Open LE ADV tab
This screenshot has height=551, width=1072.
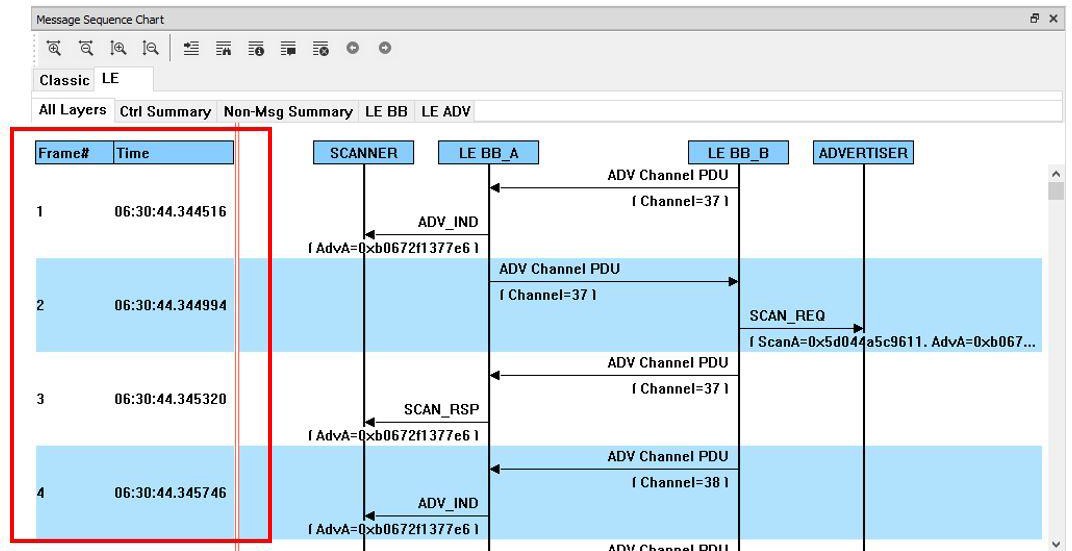[446, 111]
